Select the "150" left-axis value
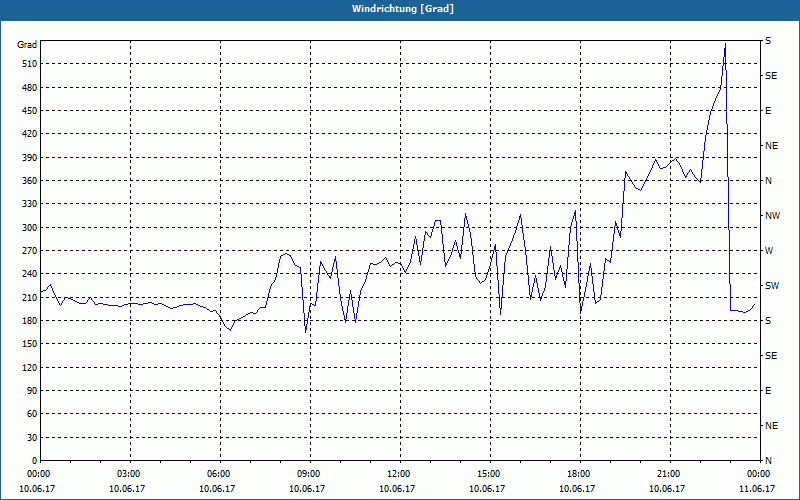The height and width of the screenshot is (500, 800). click(x=29, y=344)
